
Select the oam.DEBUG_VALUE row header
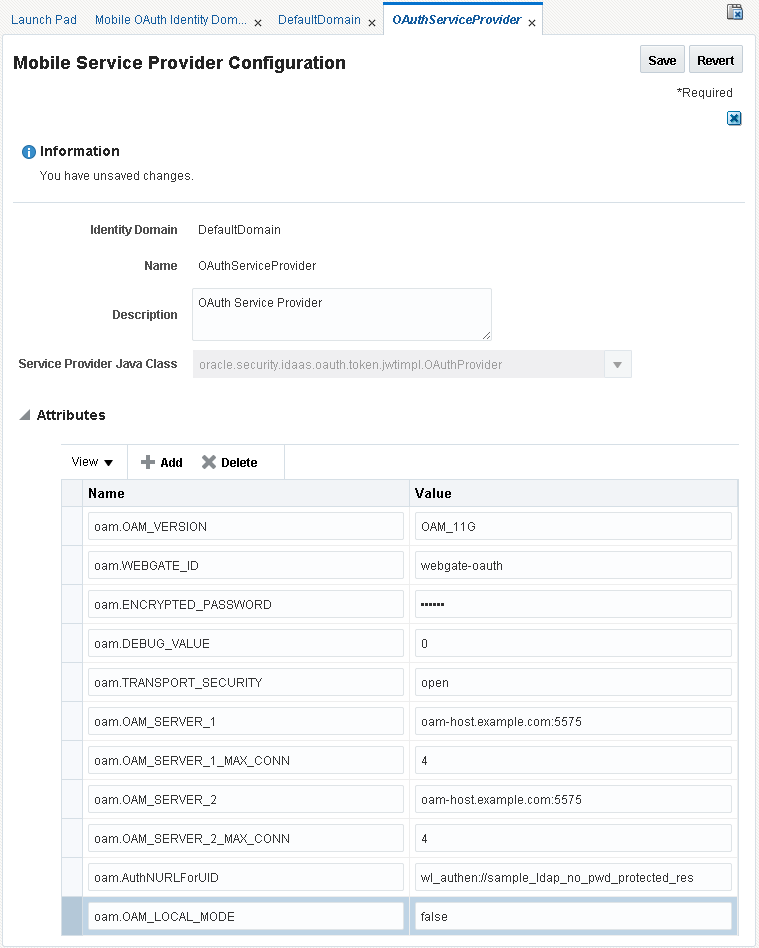(x=72, y=643)
